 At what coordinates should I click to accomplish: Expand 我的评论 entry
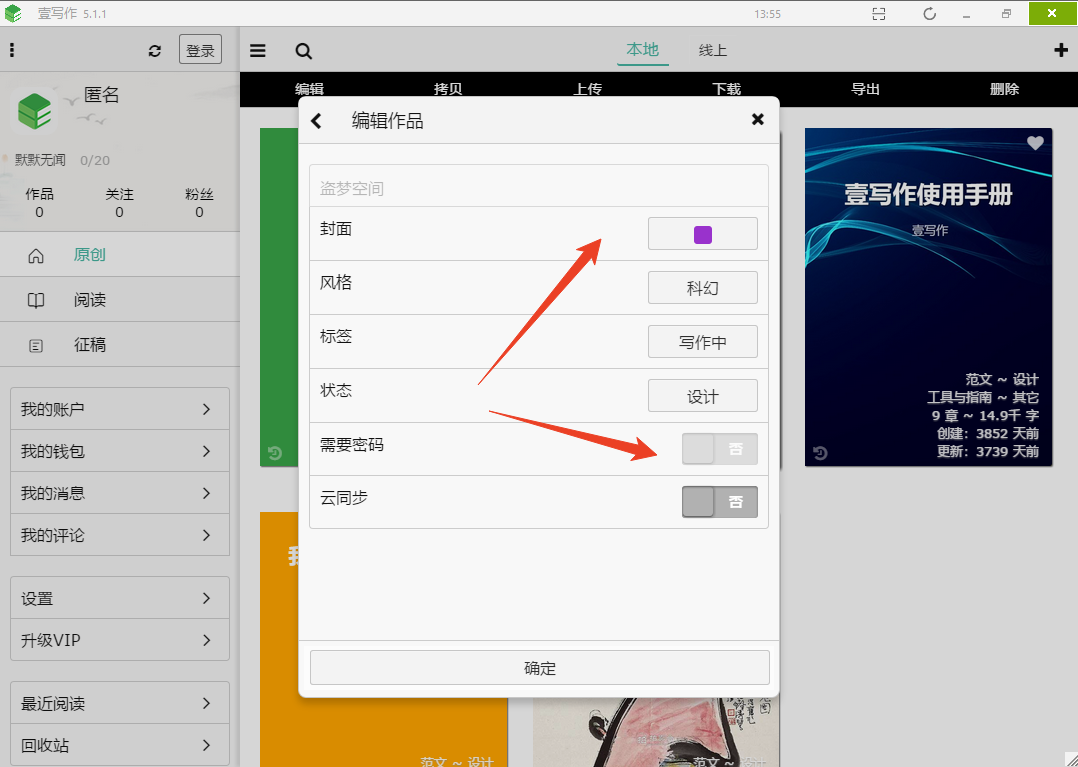coord(120,535)
